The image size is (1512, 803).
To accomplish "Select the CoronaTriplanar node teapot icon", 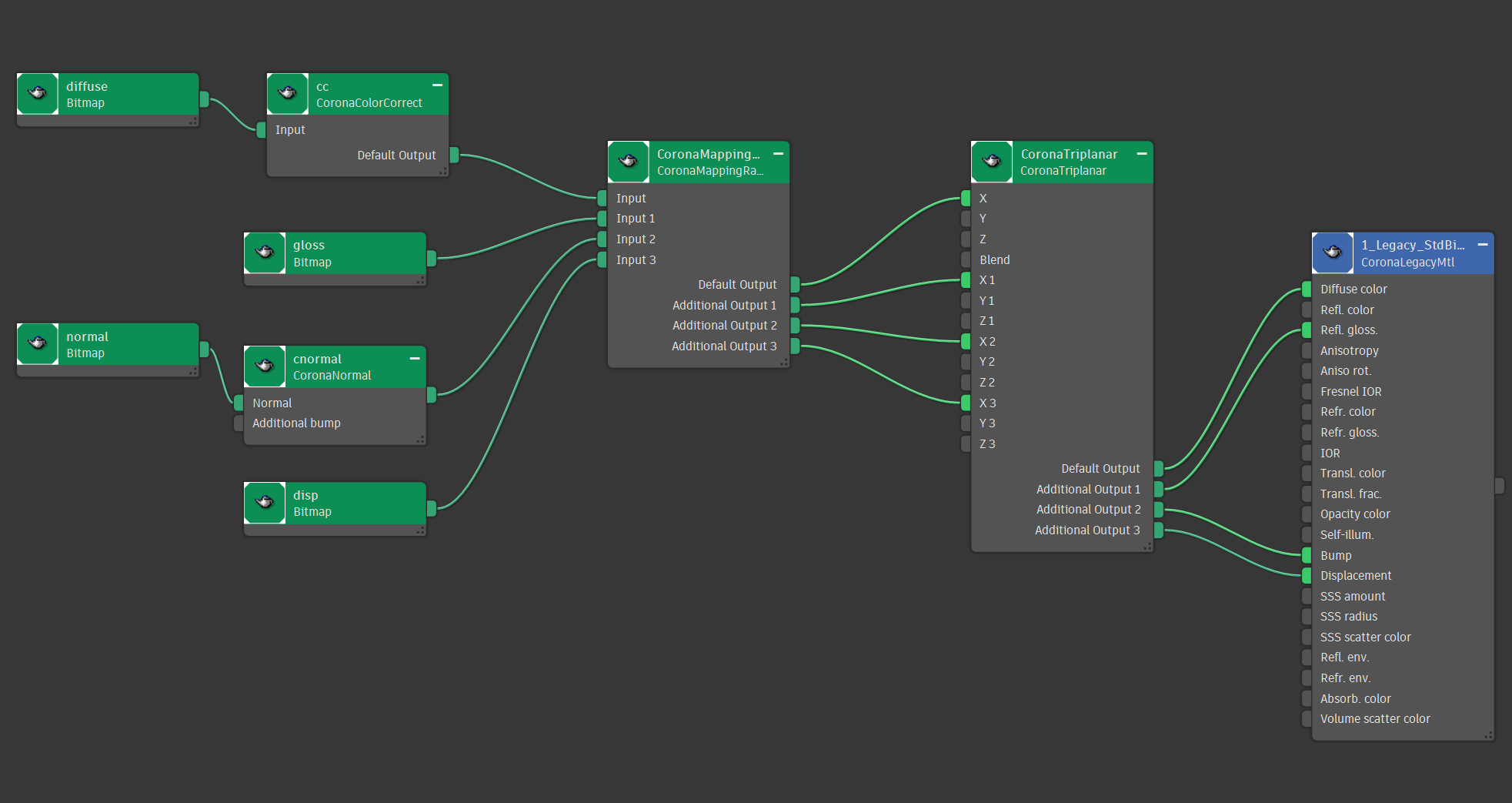I will (992, 162).
